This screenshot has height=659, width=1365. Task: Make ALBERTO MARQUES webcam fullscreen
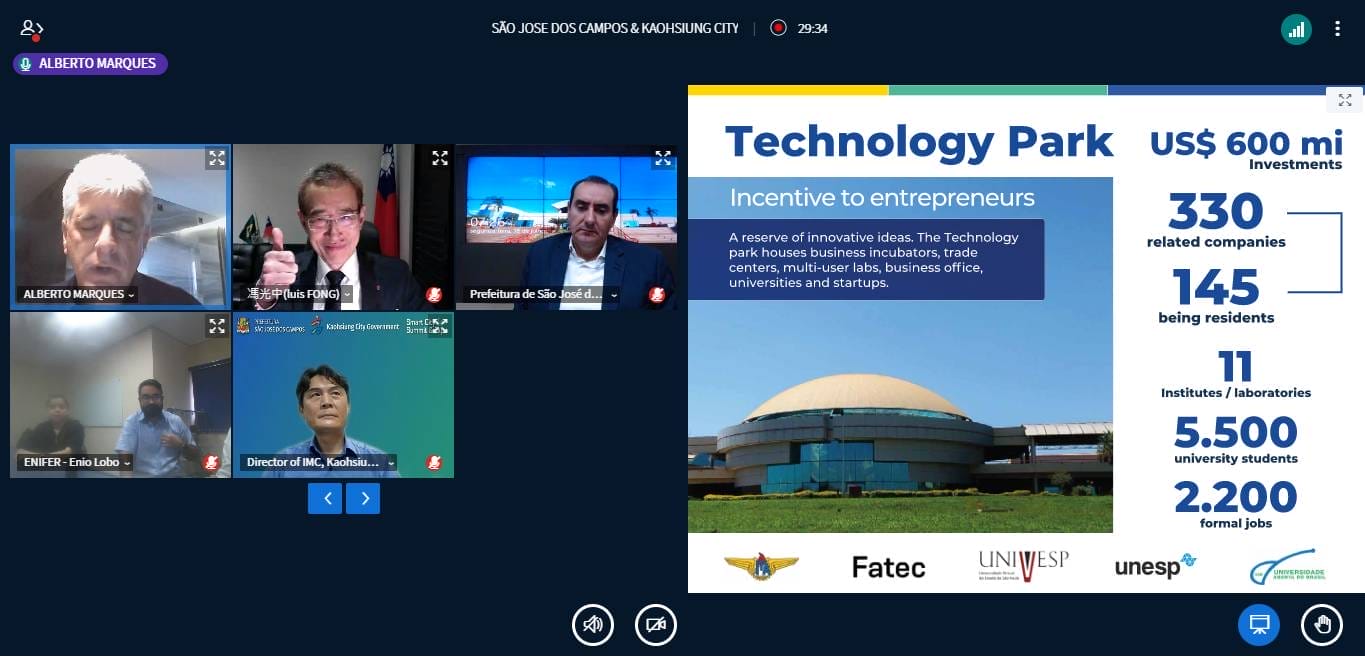coord(217,158)
